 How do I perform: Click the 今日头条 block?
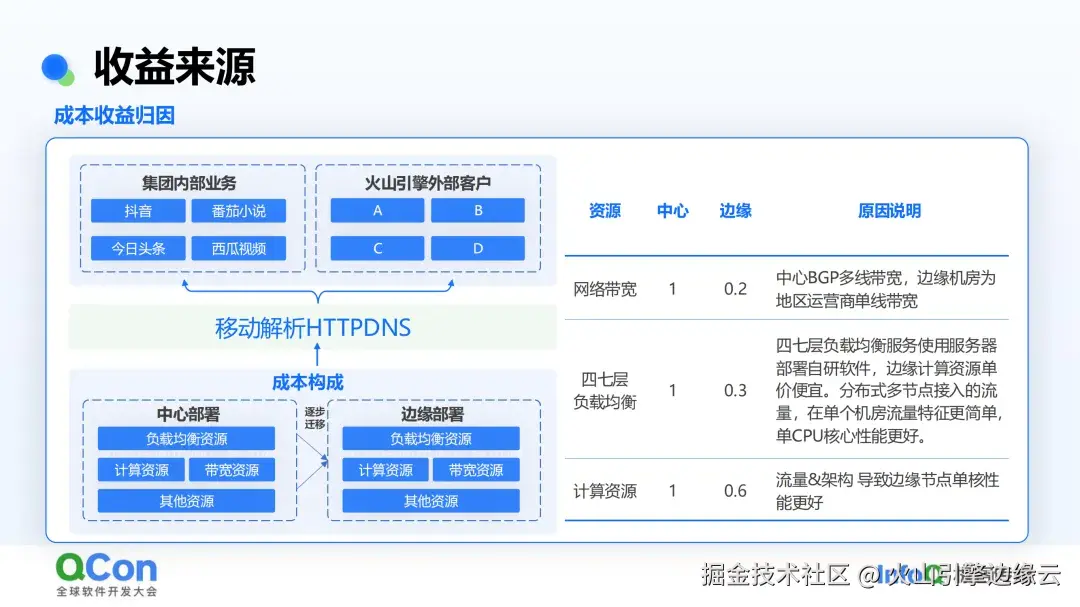(x=138, y=248)
